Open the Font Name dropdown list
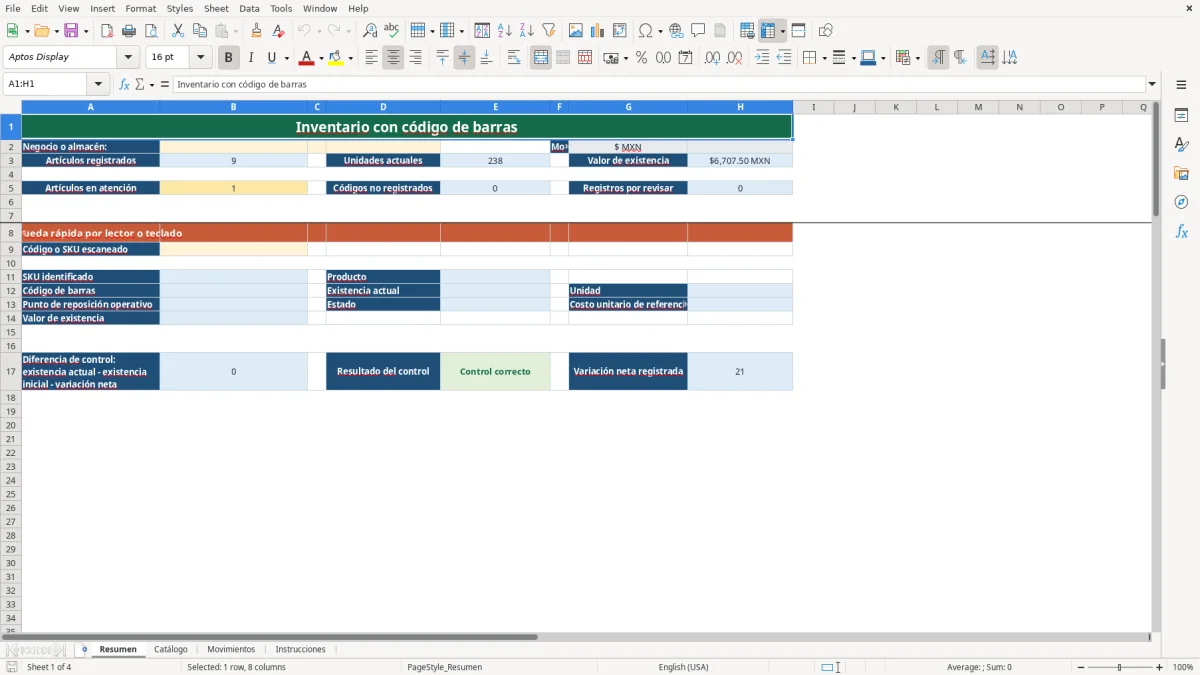This screenshot has width=1200, height=675. [x=128, y=58]
